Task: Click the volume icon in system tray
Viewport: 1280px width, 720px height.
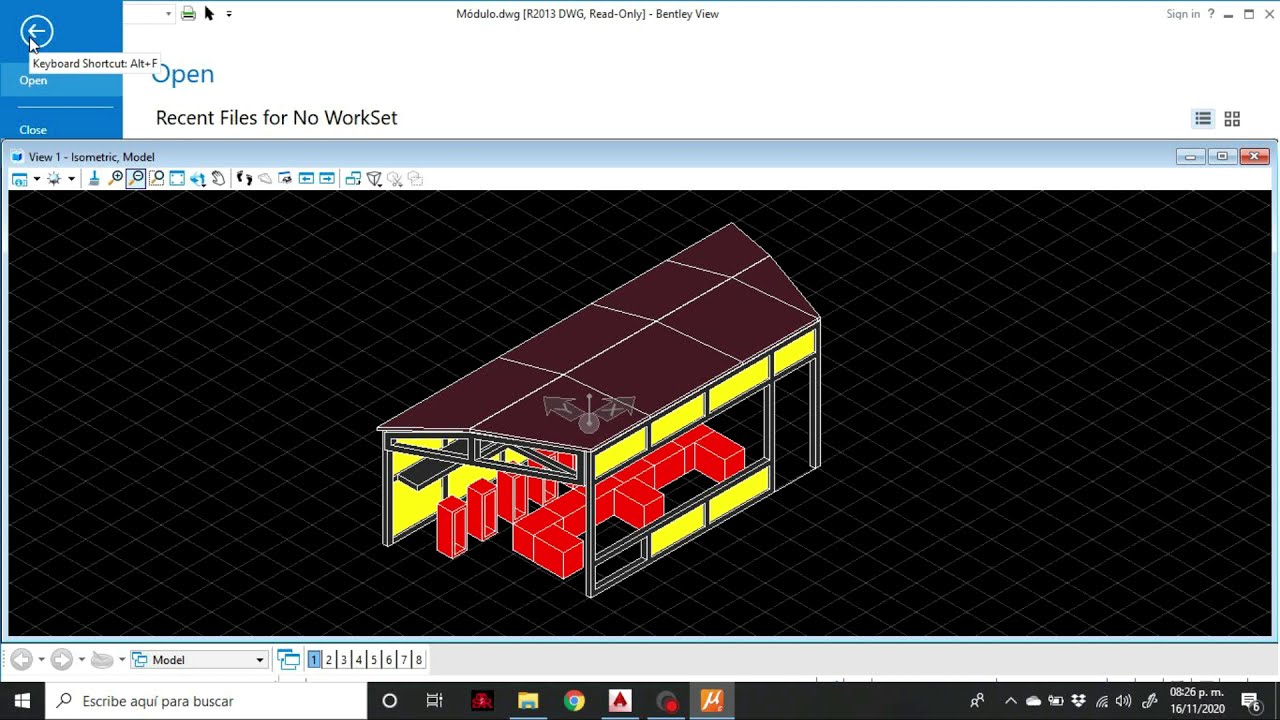Action: click(1123, 701)
